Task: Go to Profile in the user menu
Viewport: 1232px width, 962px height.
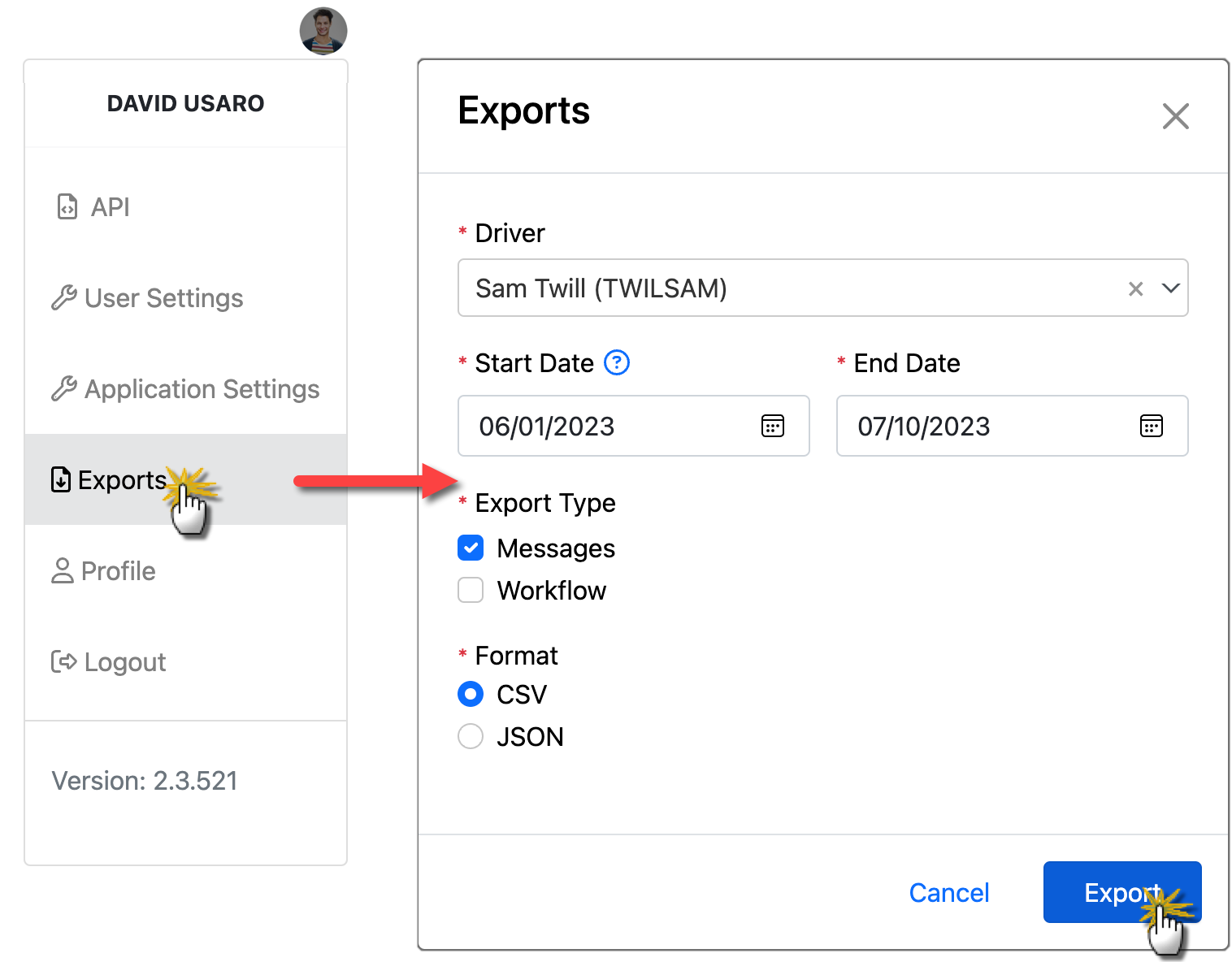Action: (x=117, y=571)
